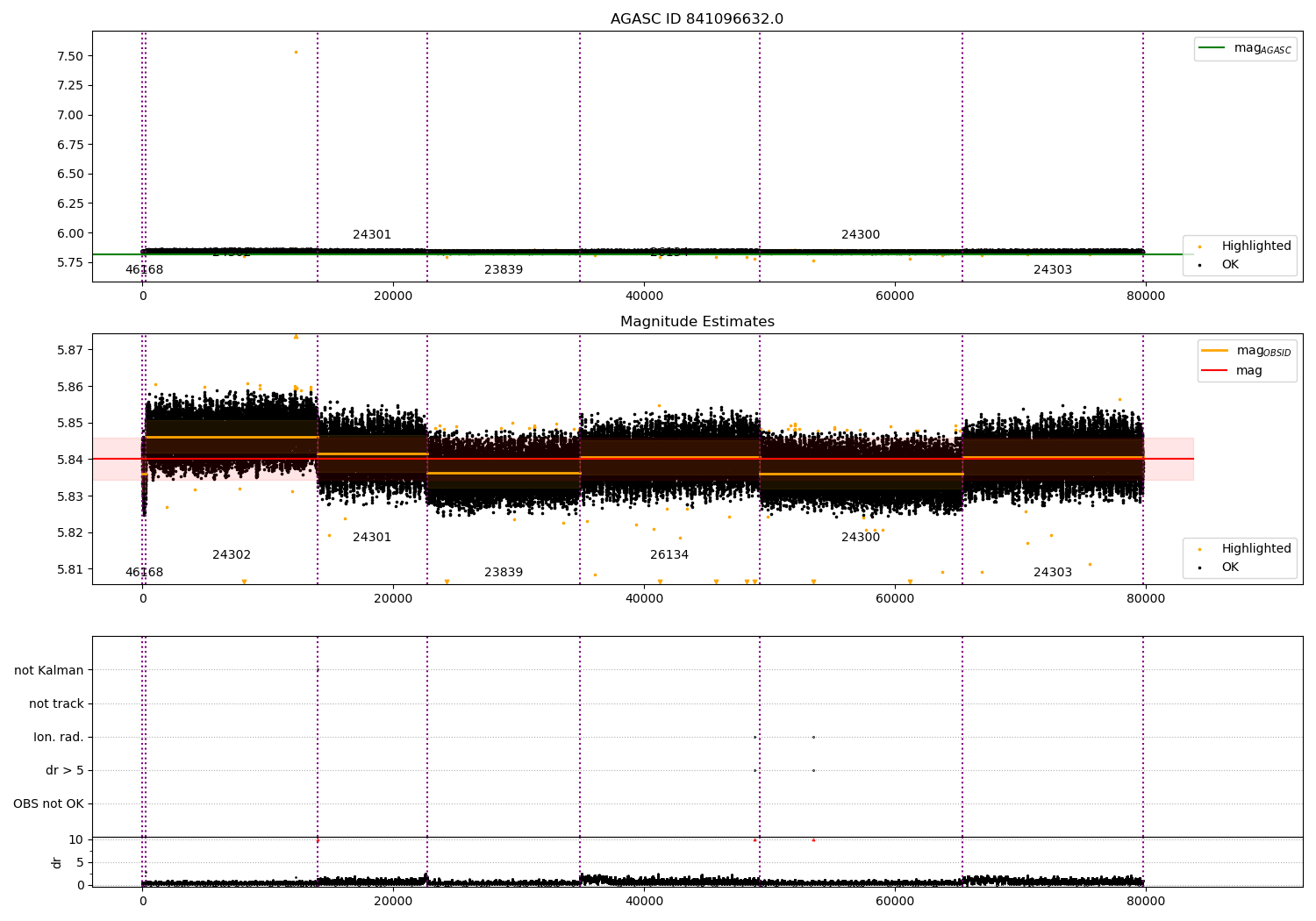The image size is (1316, 921).
Task: Click the 5.75 y-axis tick label
Action: tap(69, 263)
